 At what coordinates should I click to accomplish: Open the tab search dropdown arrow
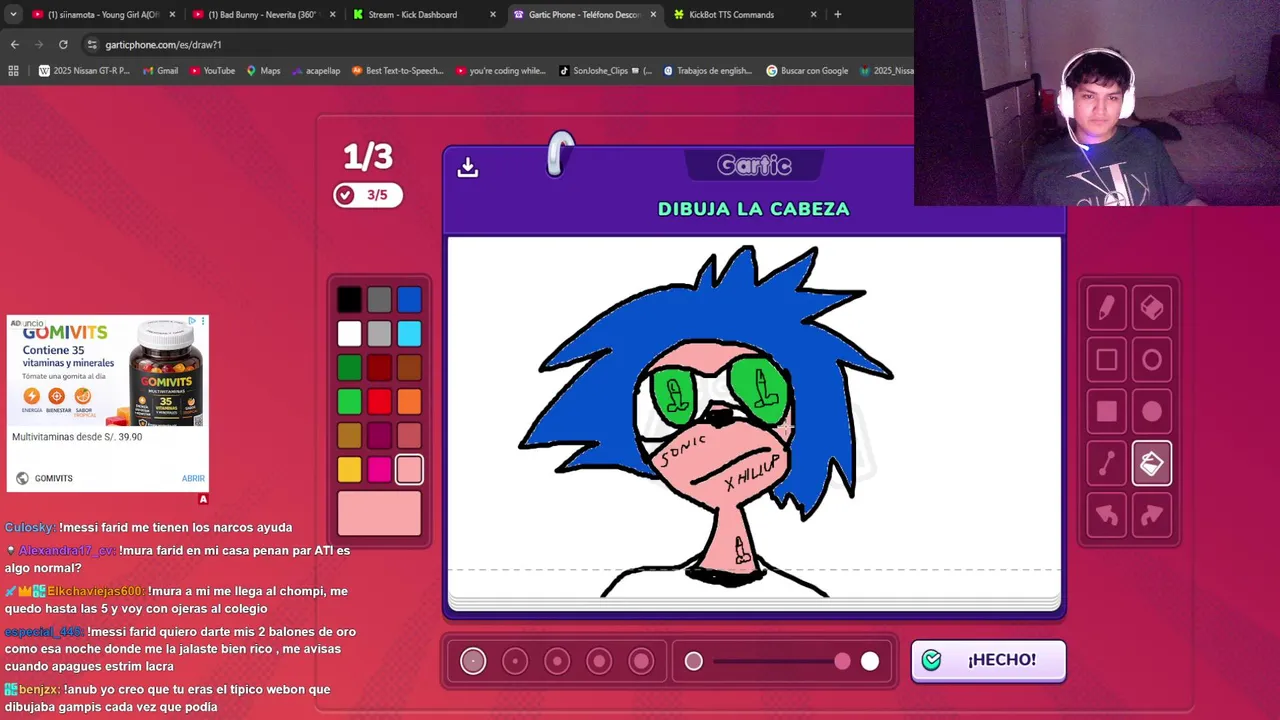click(13, 14)
